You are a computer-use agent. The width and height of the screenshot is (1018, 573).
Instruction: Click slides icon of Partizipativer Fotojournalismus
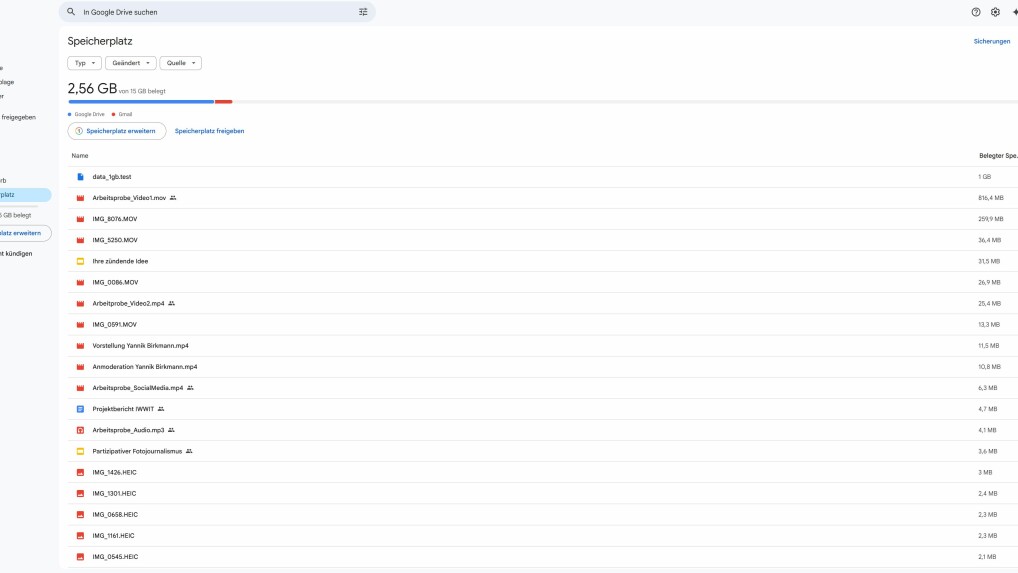pyautogui.click(x=81, y=451)
